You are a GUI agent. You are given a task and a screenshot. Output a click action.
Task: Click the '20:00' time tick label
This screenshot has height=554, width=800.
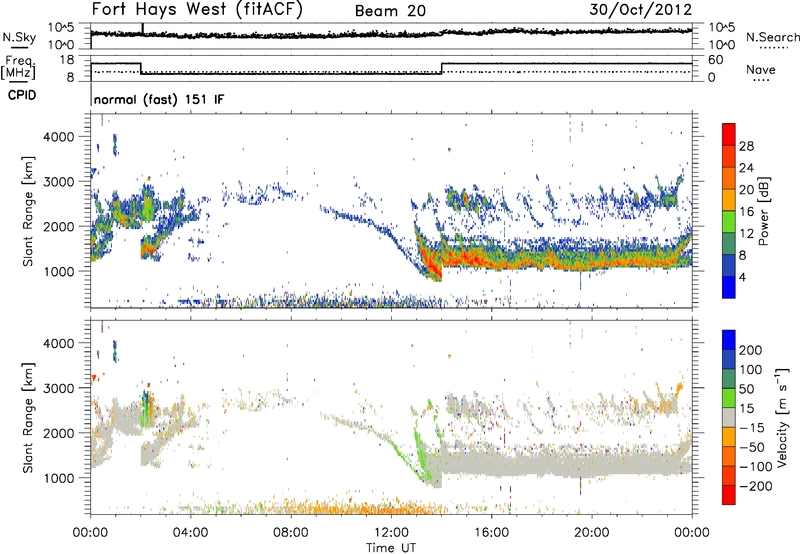(x=592, y=533)
